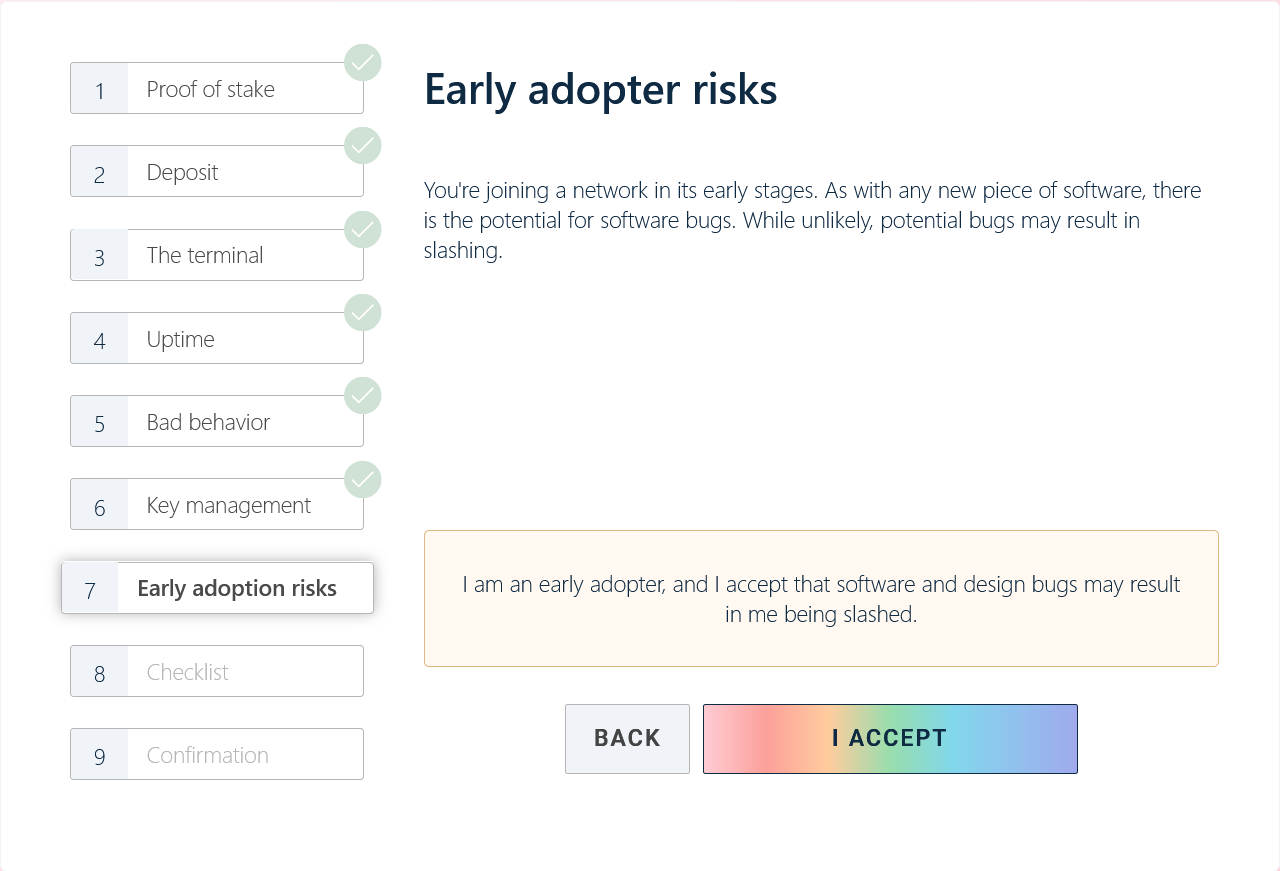Jump to Bad behavior step

[x=216, y=422]
